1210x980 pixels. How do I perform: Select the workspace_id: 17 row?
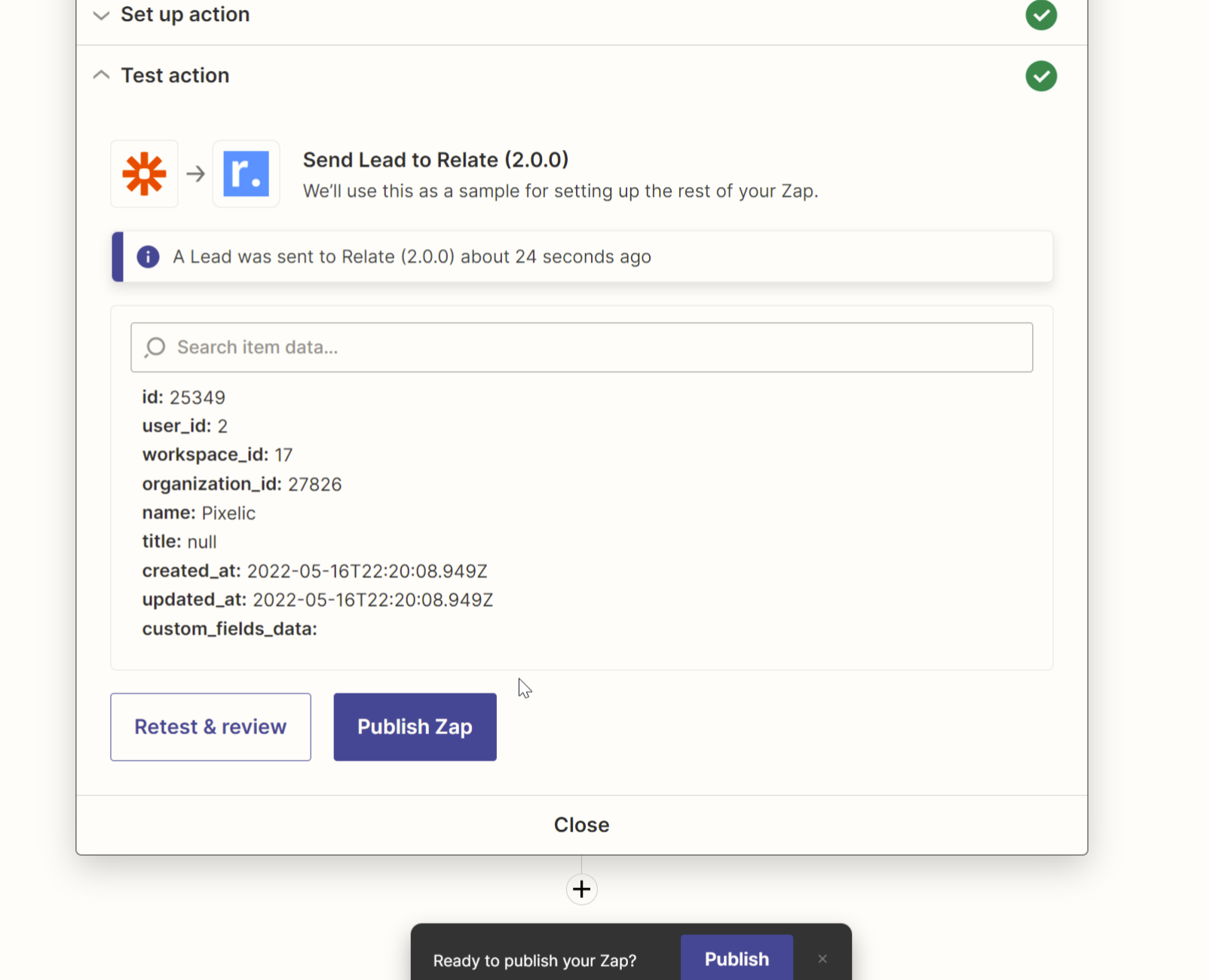pos(217,455)
